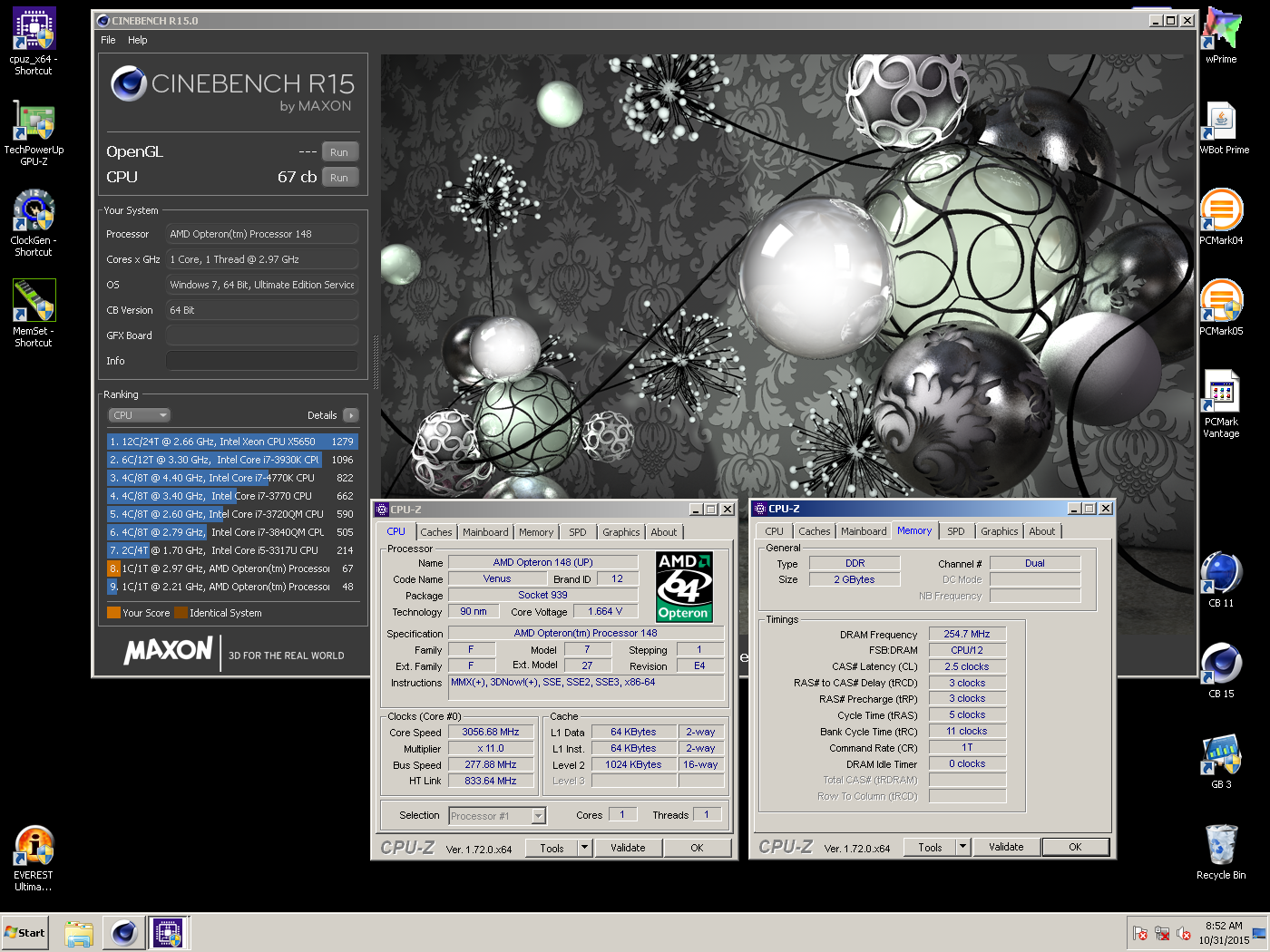
Task: Switch to Caches tab in left CPU-Z
Action: pyautogui.click(x=435, y=532)
